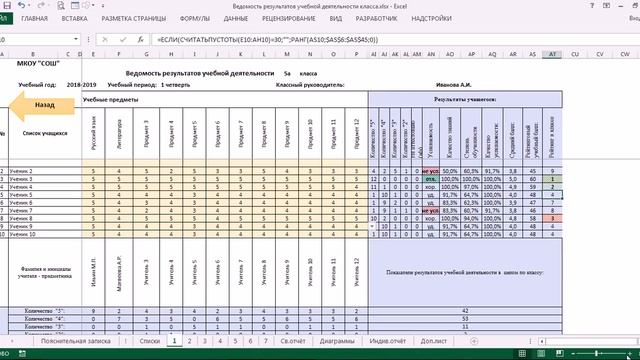Click the Redo arrow icon
Viewport: 640px width, 360px height.
(40, 6)
